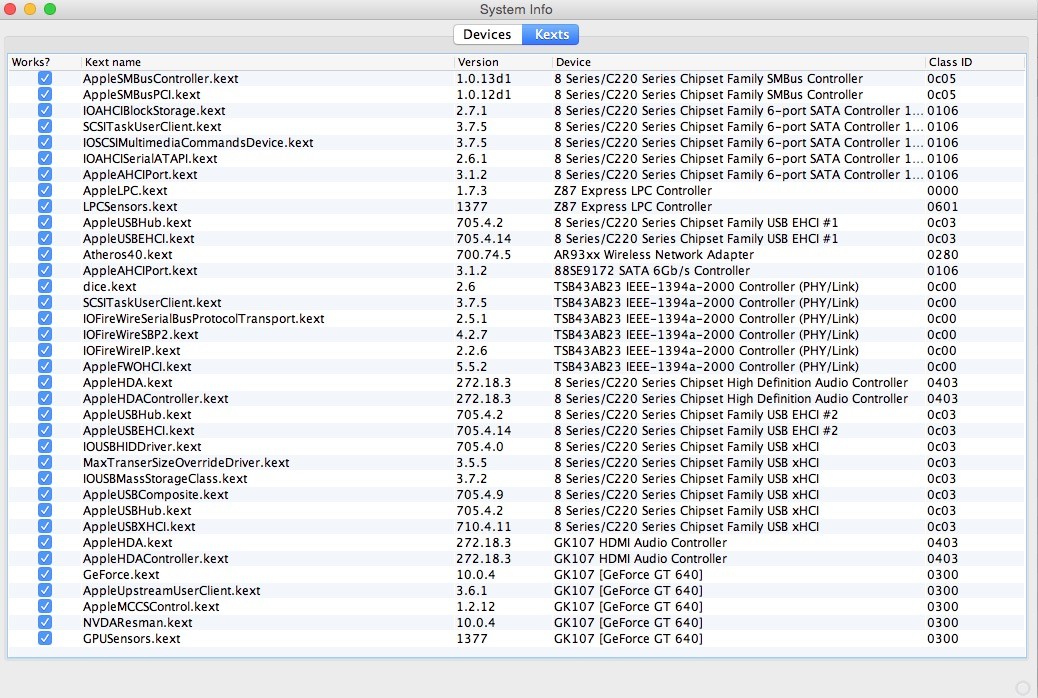Switch to the Devices tab

point(487,34)
